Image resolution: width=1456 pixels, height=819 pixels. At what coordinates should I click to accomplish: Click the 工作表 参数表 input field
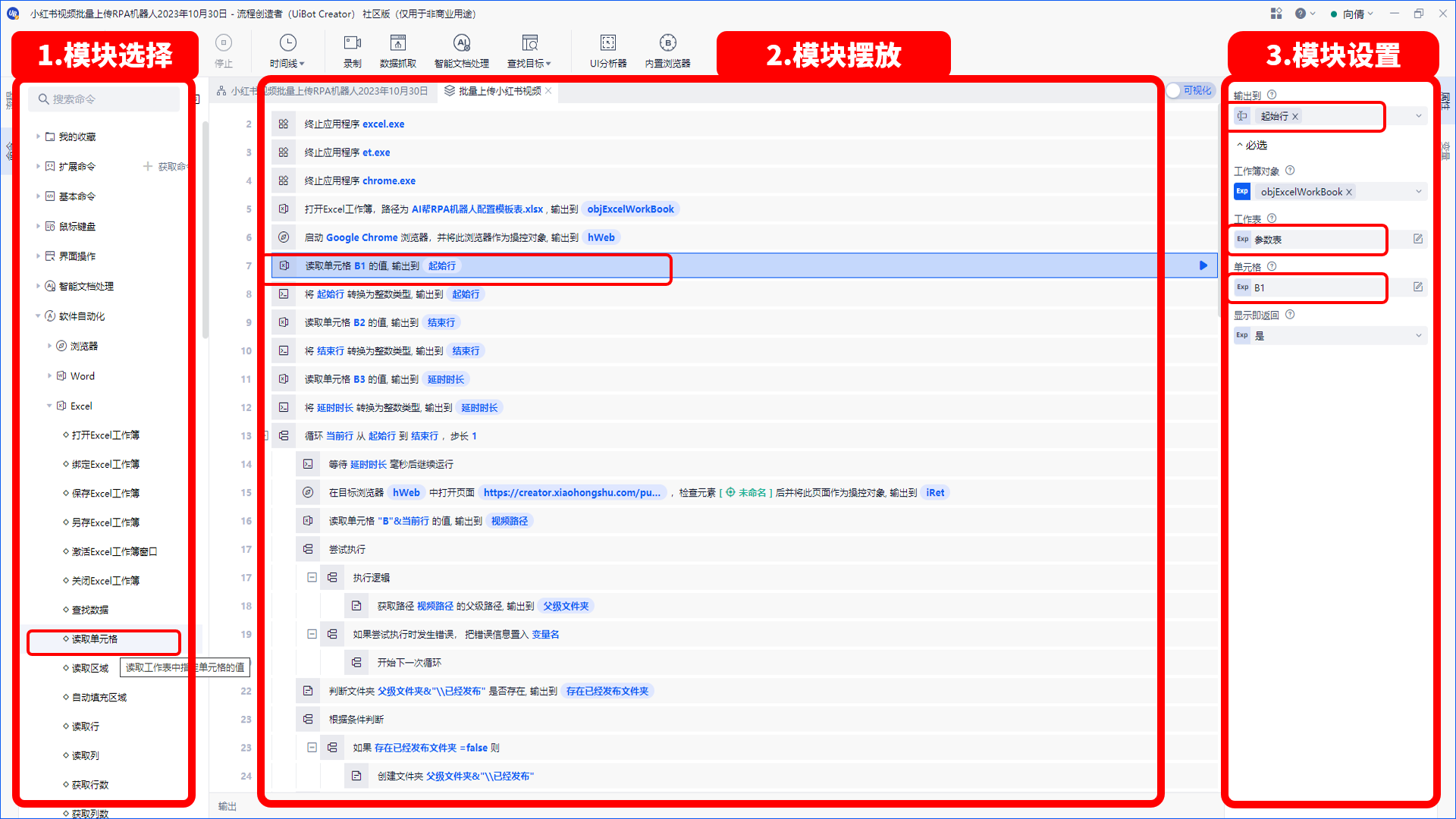1329,240
